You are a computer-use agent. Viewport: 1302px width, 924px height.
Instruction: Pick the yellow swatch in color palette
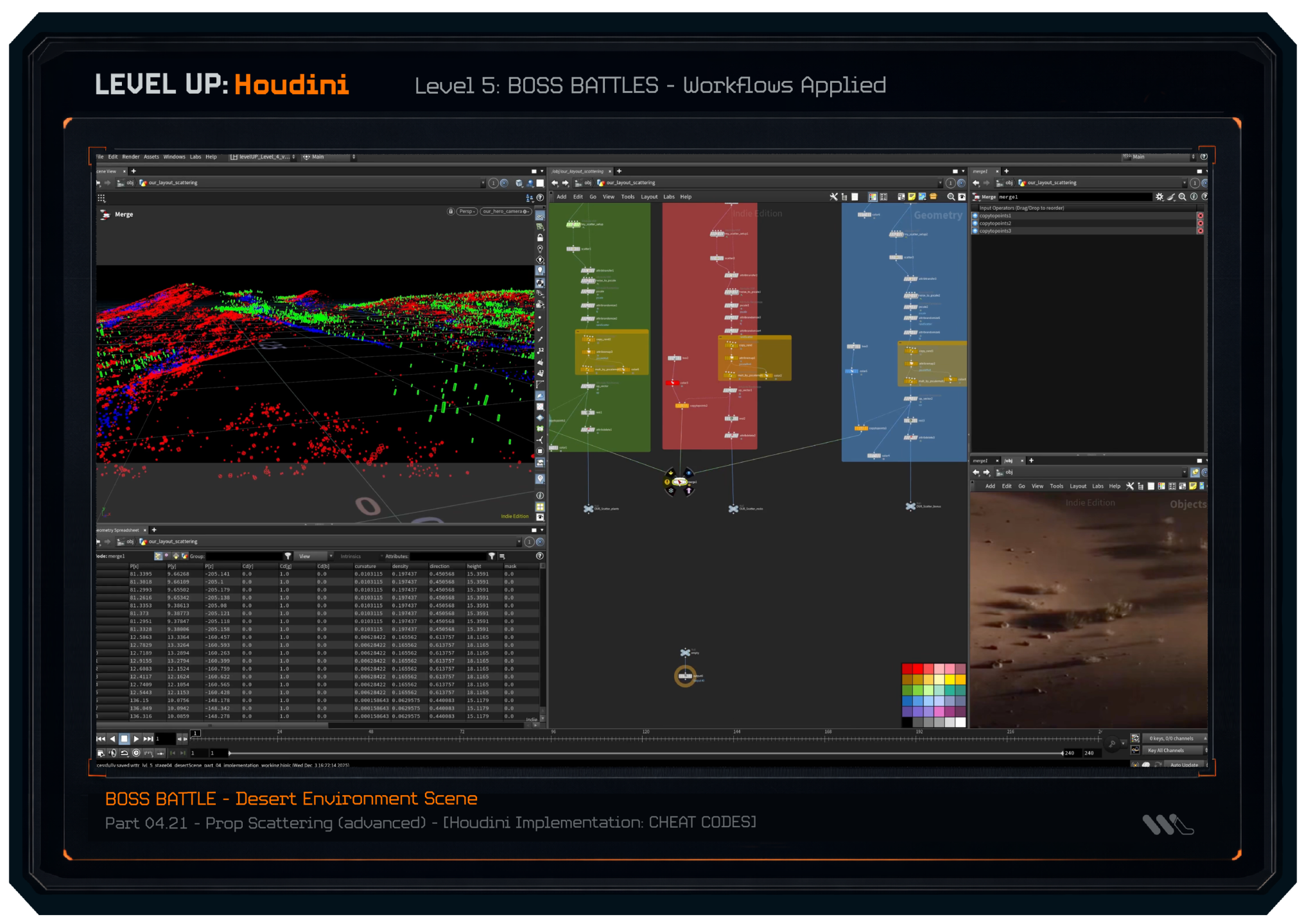coord(949,680)
